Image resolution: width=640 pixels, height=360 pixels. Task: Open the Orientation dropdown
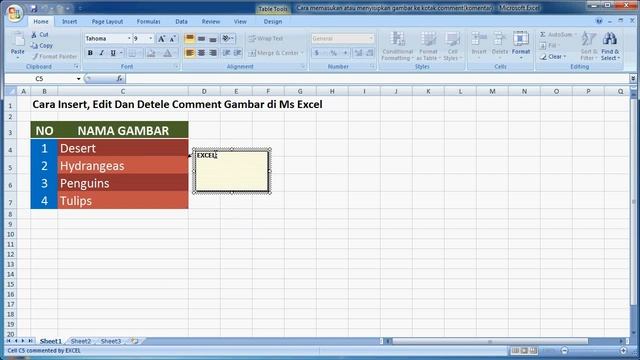point(228,38)
